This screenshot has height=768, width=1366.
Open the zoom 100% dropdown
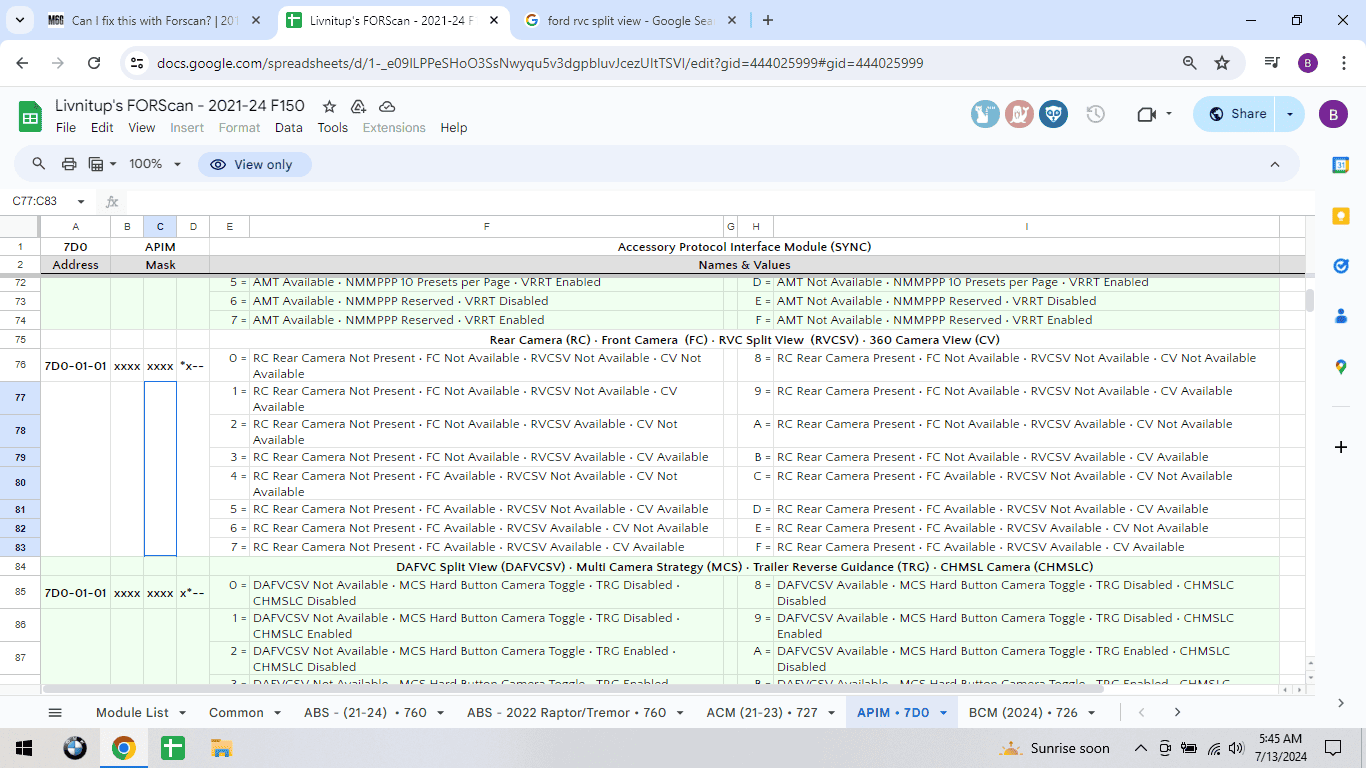(155, 164)
